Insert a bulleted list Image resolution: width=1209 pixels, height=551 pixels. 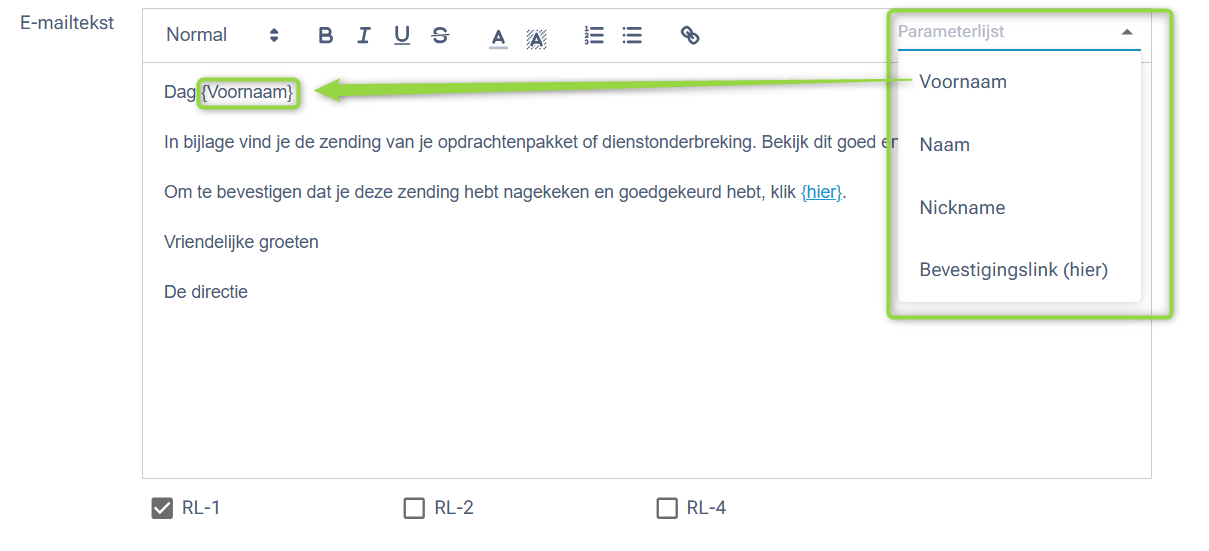[x=632, y=35]
